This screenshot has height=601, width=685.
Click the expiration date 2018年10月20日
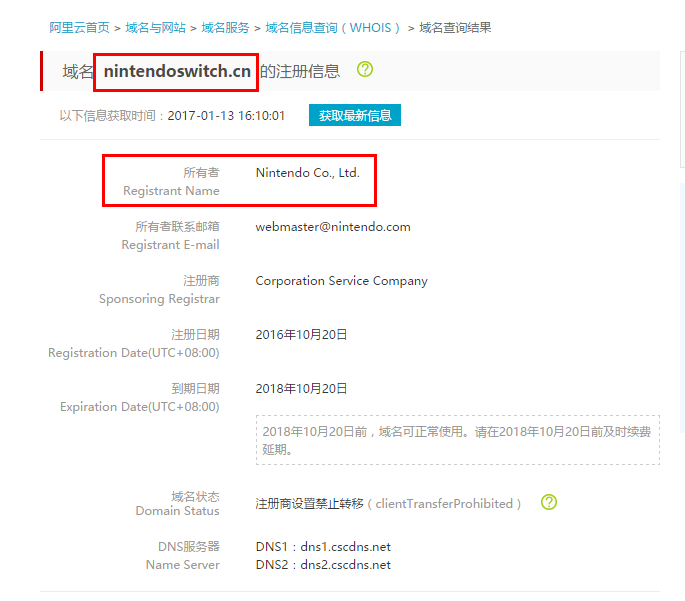pyautogui.click(x=301, y=389)
